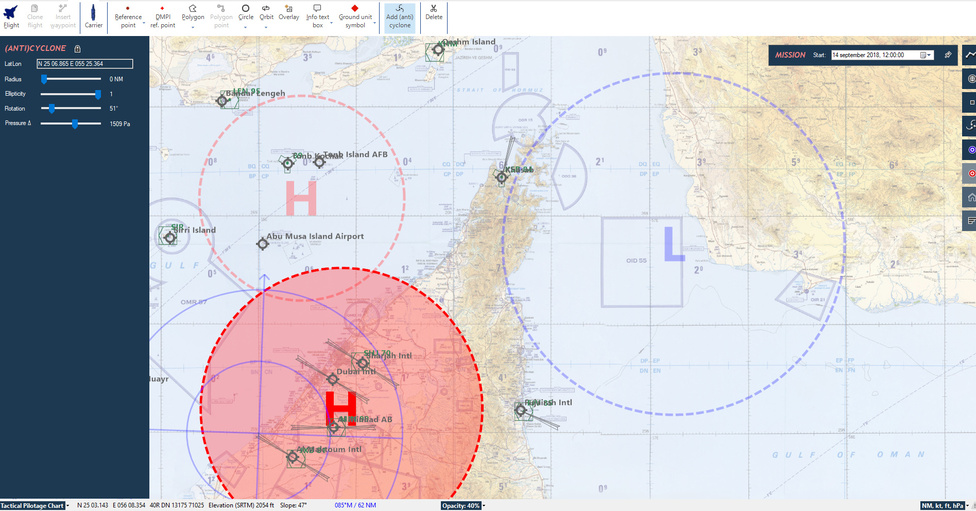Choose the Overlay tool
The image size is (976, 511).
pyautogui.click(x=288, y=16)
